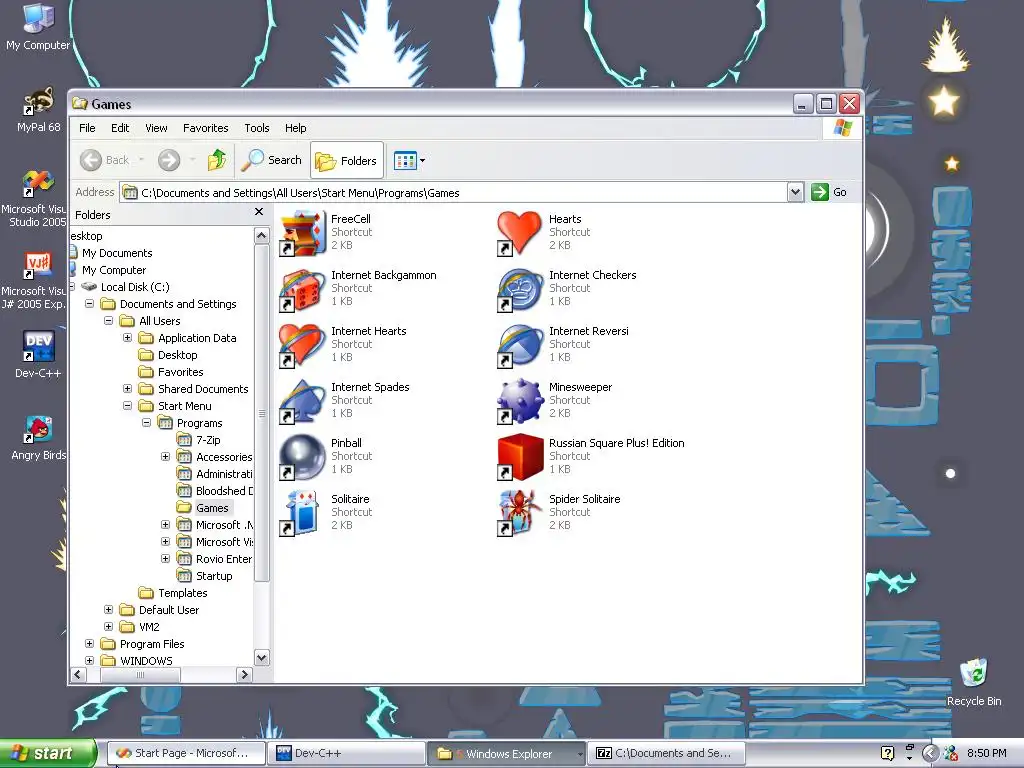Open the Help menu
The width and height of the screenshot is (1024, 768).
point(295,128)
